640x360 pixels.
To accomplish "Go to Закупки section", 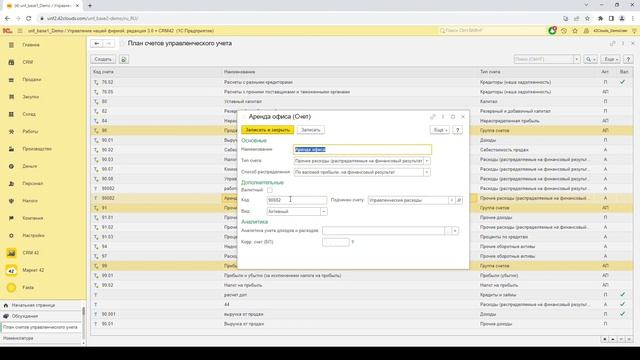I will pos(31,97).
